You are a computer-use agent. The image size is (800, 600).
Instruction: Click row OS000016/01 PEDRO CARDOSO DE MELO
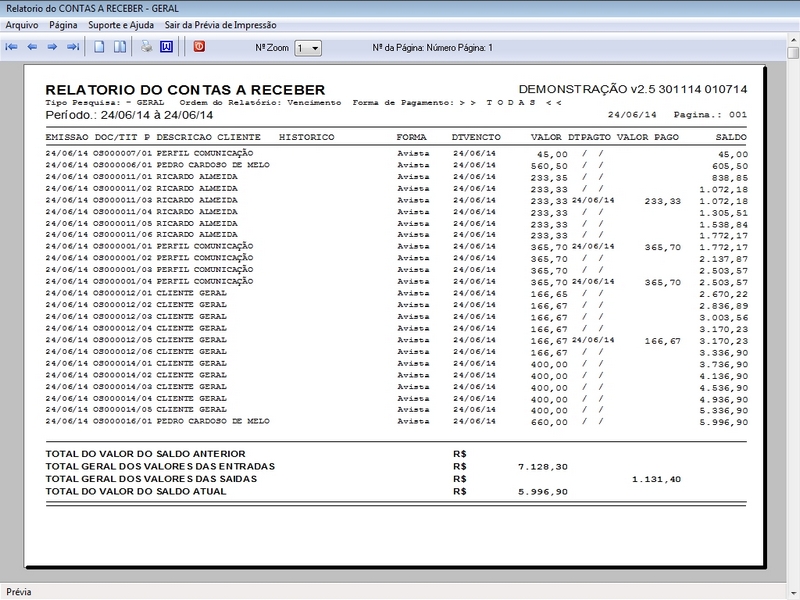396,421
